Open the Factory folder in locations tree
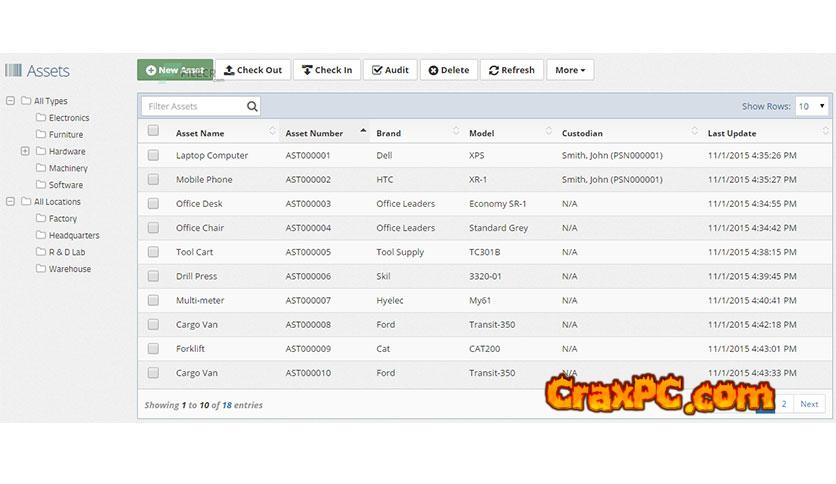This screenshot has width=836, height=484. [62, 219]
